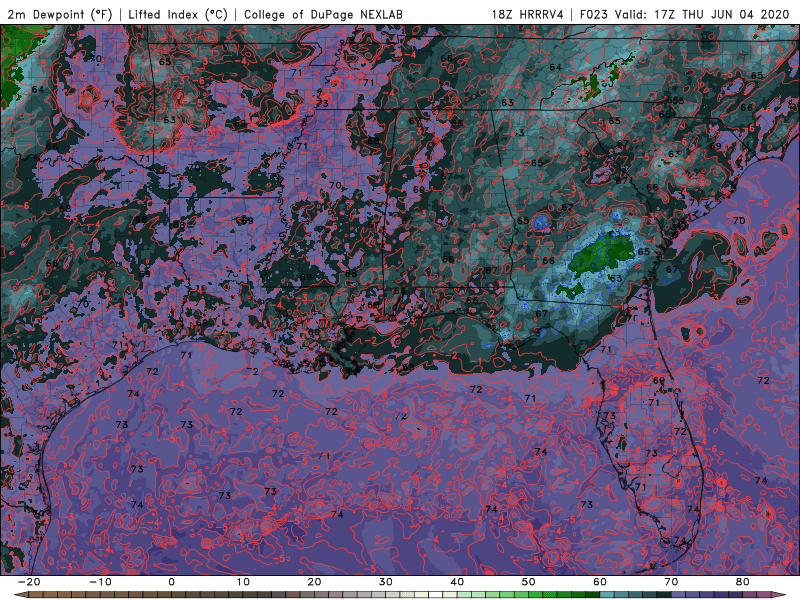The width and height of the screenshot is (800, 600).
Task: Click the '20' label on the color scale
Action: [x=314, y=582]
